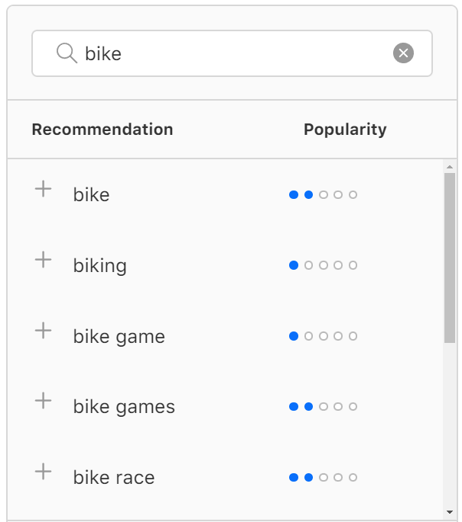Screen dimensions: 462x522
Task: Click the magnifying glass search icon
Action: coord(67,53)
